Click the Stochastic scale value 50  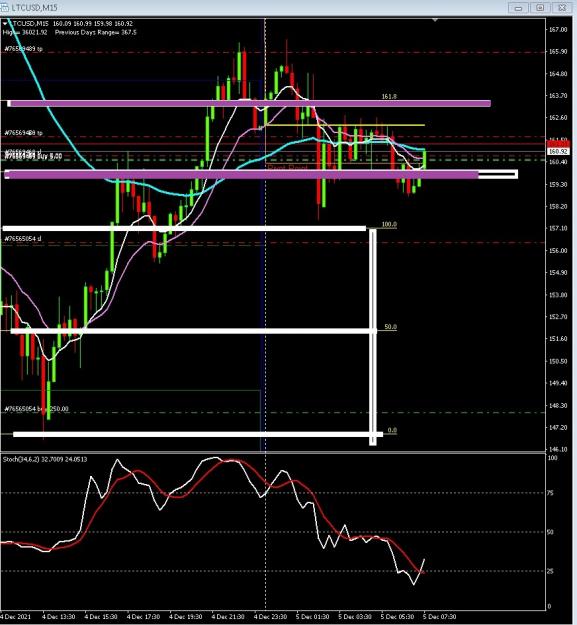tap(550, 532)
